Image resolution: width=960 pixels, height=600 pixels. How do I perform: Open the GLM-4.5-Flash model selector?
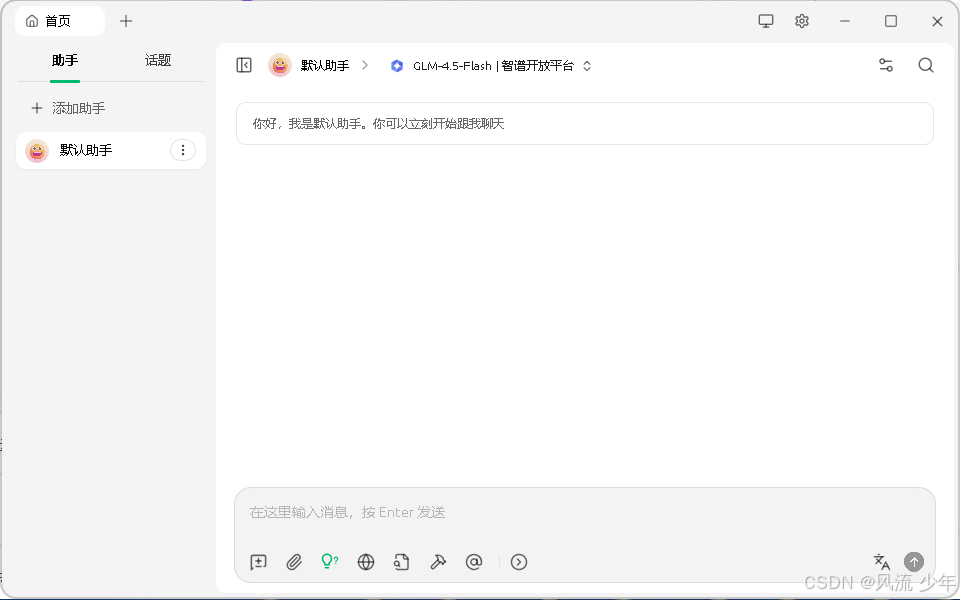(488, 65)
